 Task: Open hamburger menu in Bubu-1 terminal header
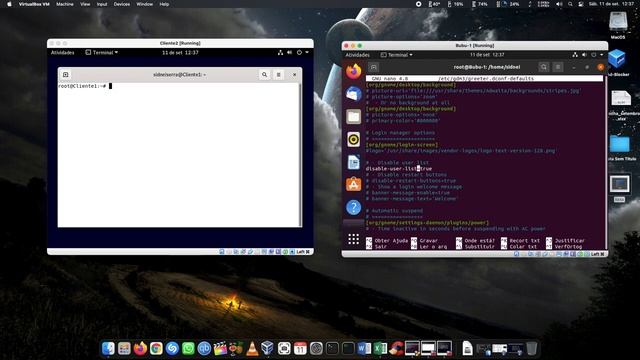[x=558, y=67]
